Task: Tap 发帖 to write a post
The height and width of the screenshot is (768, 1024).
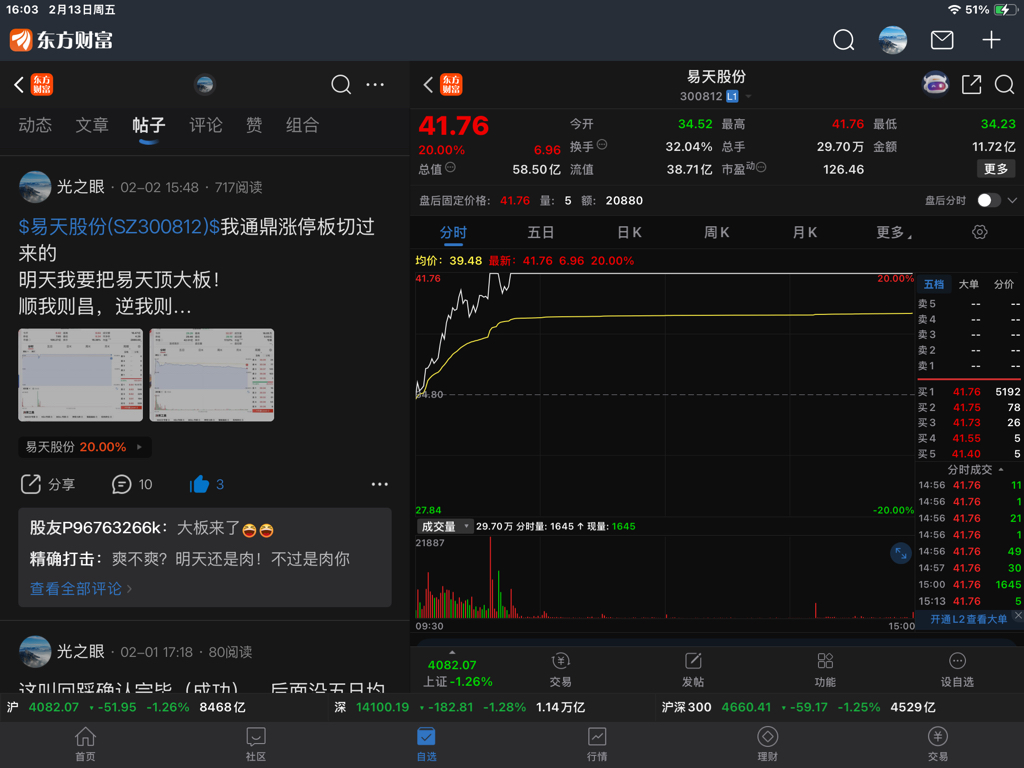Action: point(693,669)
